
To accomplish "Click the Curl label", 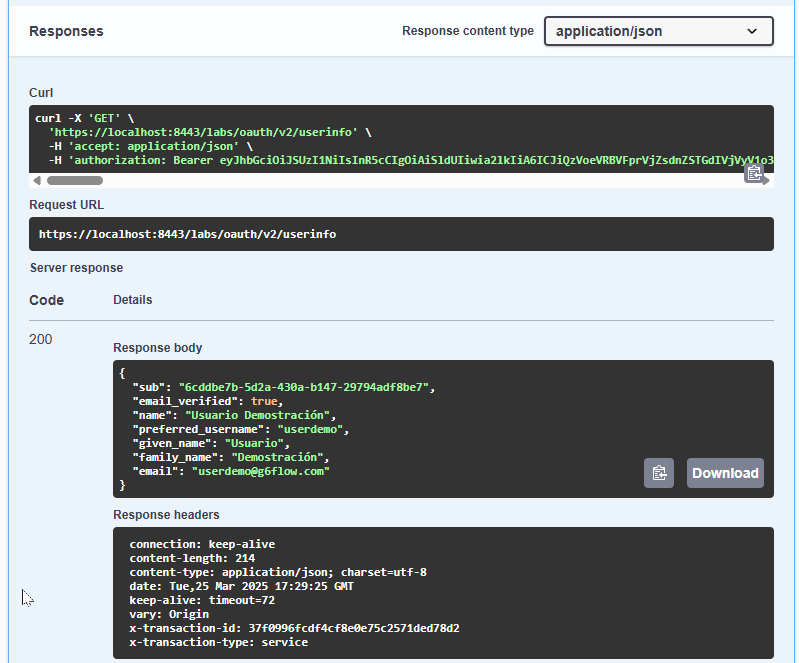I will pyautogui.click(x=41, y=93).
